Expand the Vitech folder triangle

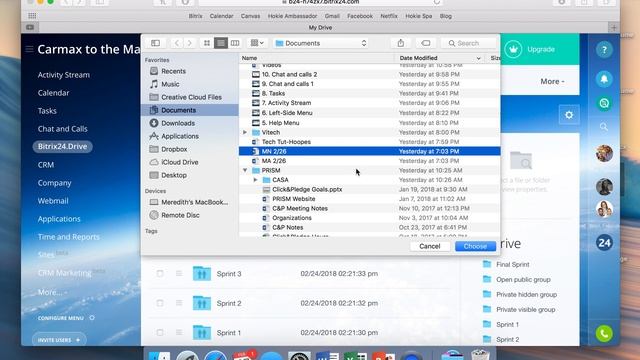245,132
